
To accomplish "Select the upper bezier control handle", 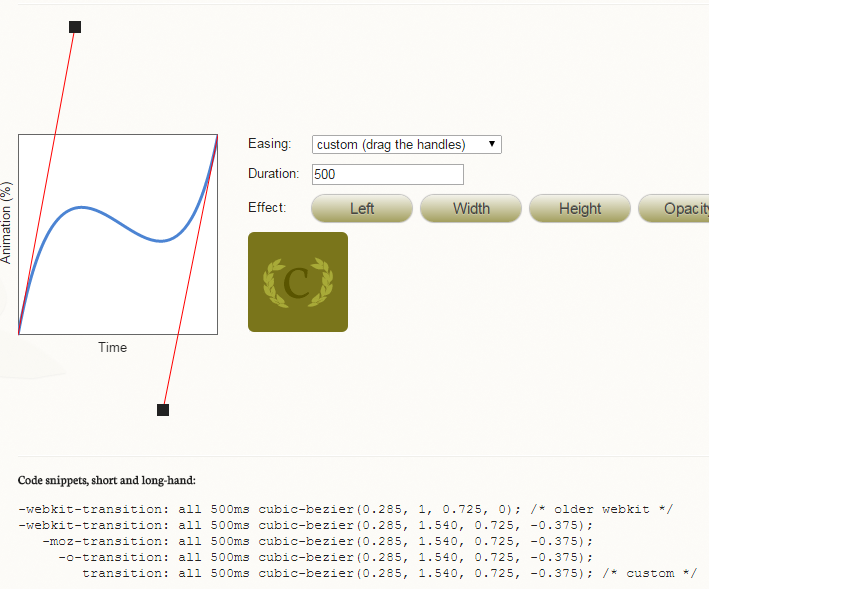I will pyautogui.click(x=75, y=27).
